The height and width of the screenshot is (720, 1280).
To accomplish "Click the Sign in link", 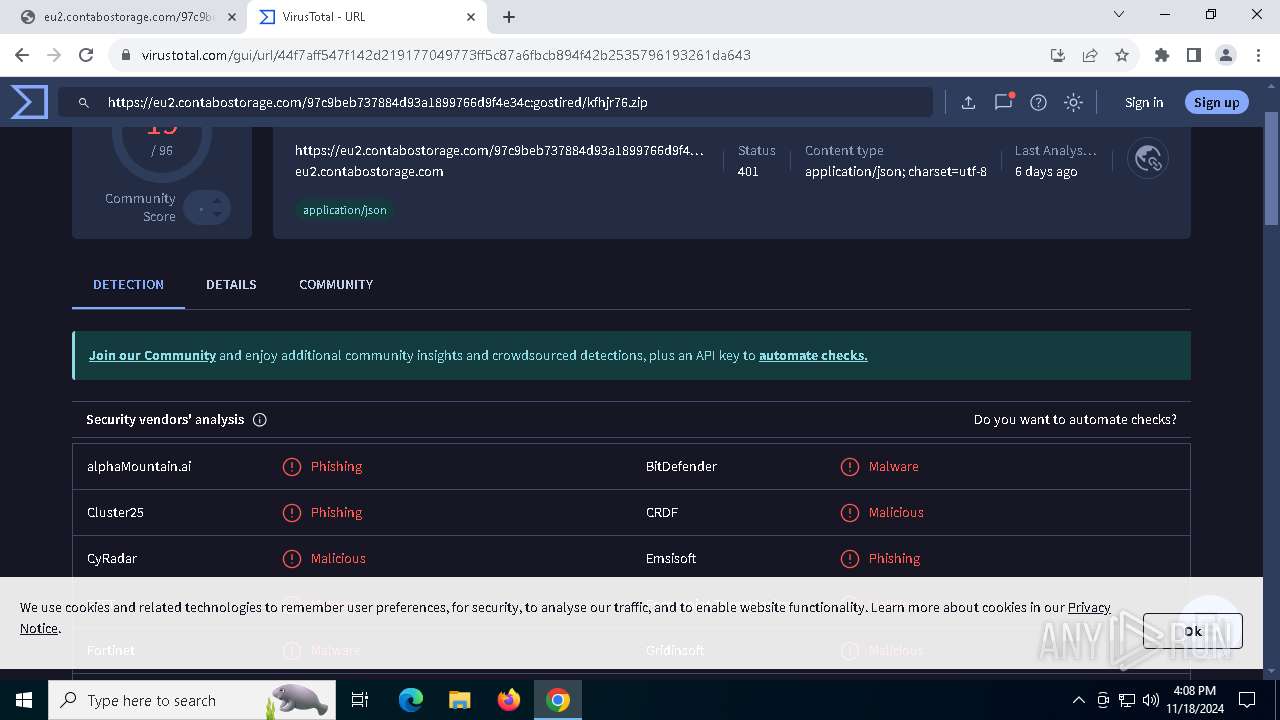I will point(1144,102).
